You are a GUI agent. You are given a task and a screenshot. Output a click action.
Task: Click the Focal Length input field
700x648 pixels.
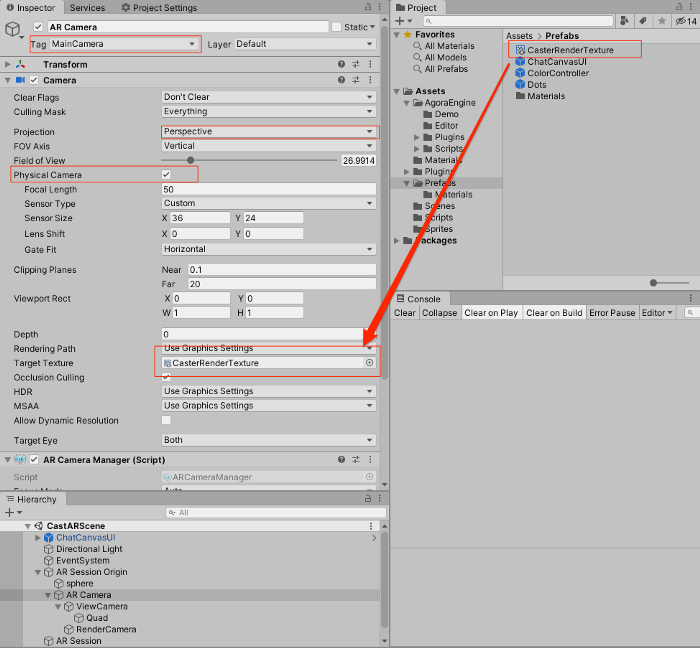point(268,189)
